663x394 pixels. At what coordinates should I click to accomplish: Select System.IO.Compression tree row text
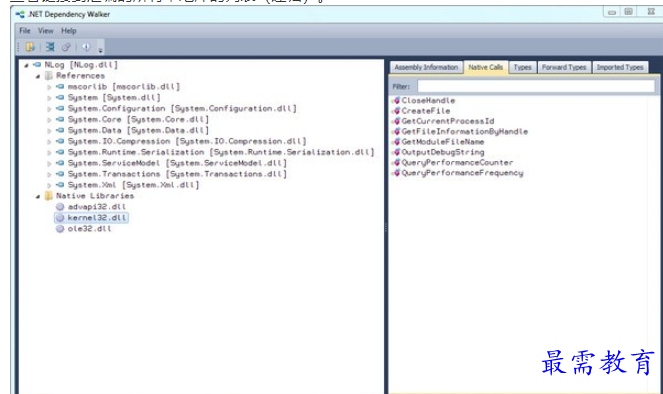pyautogui.click(x=187, y=141)
